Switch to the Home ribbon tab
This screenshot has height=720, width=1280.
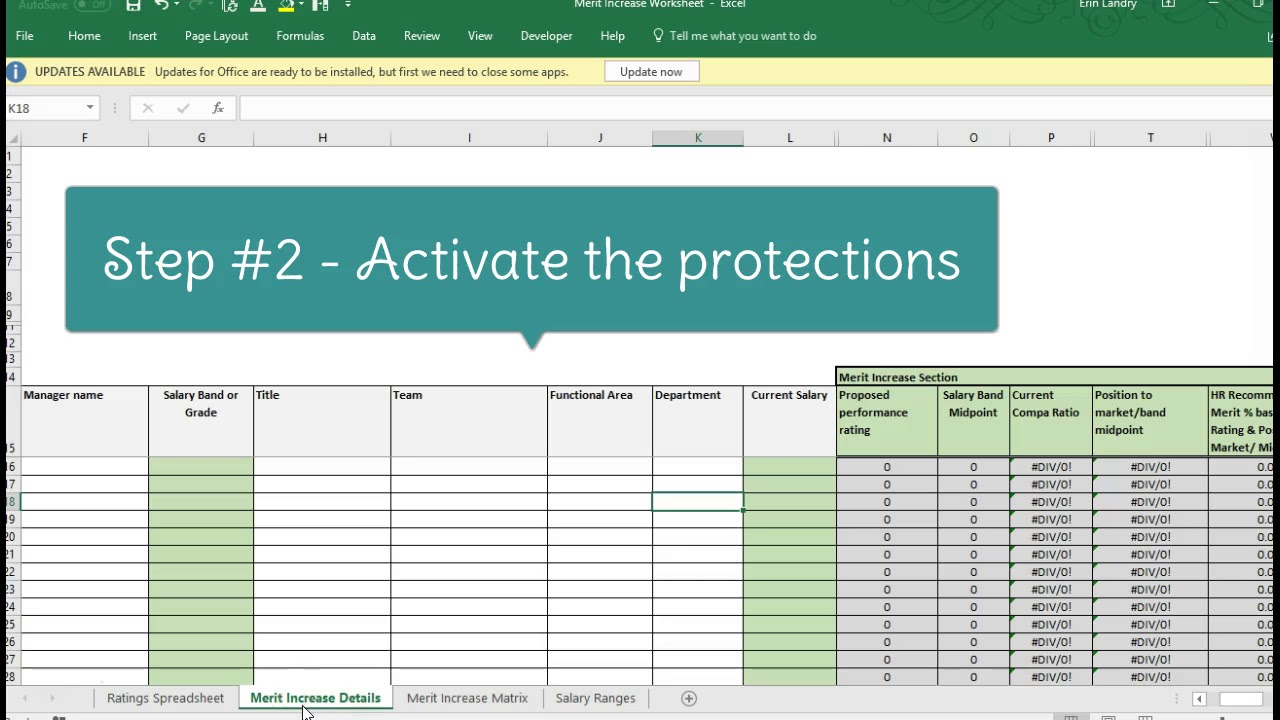coord(84,36)
